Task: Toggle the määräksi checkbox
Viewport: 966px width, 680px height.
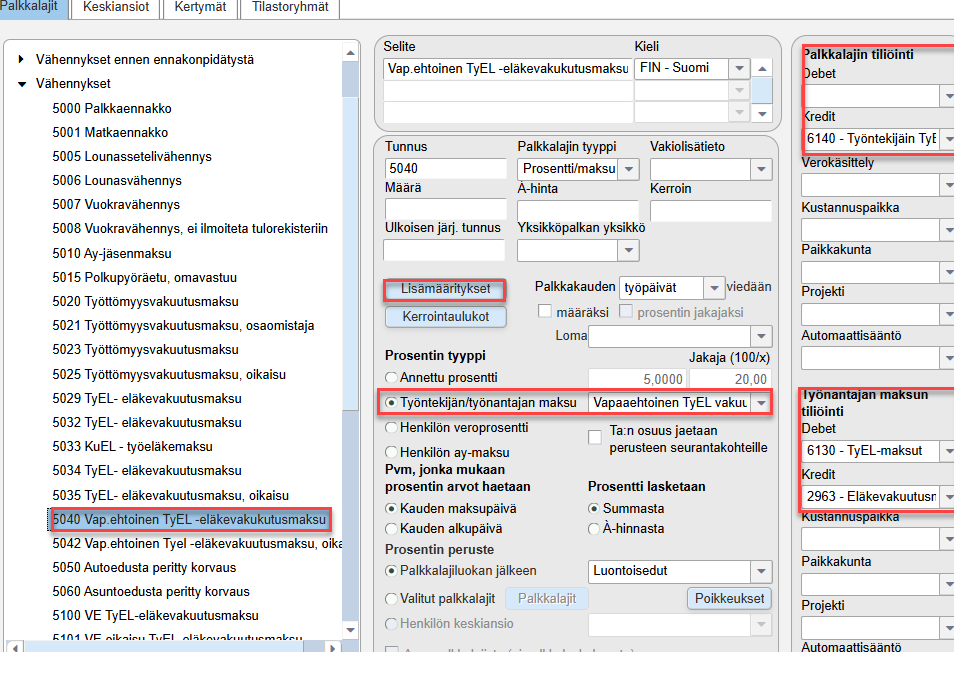Action: (x=545, y=311)
